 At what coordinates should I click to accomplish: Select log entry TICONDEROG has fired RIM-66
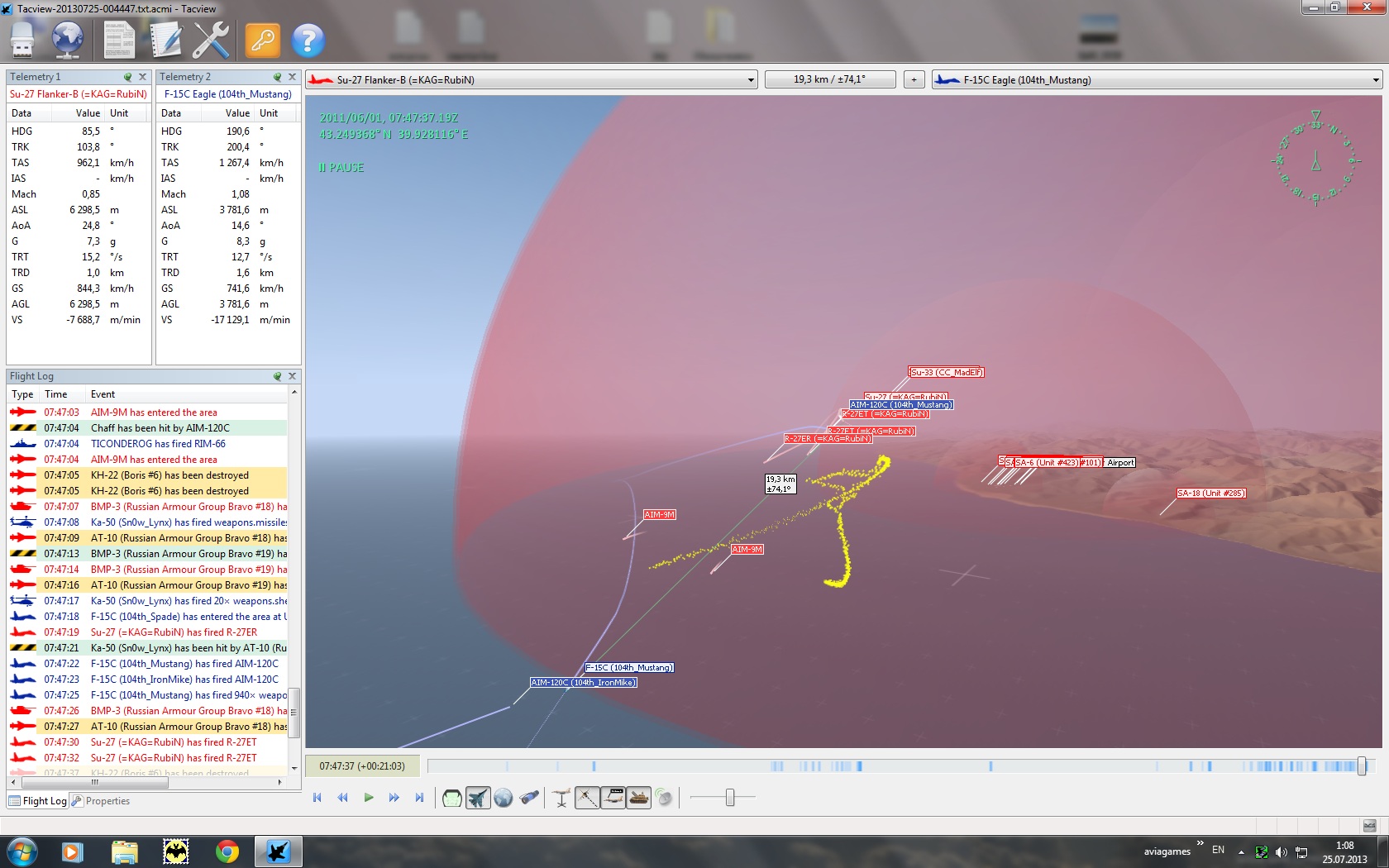coord(147,444)
